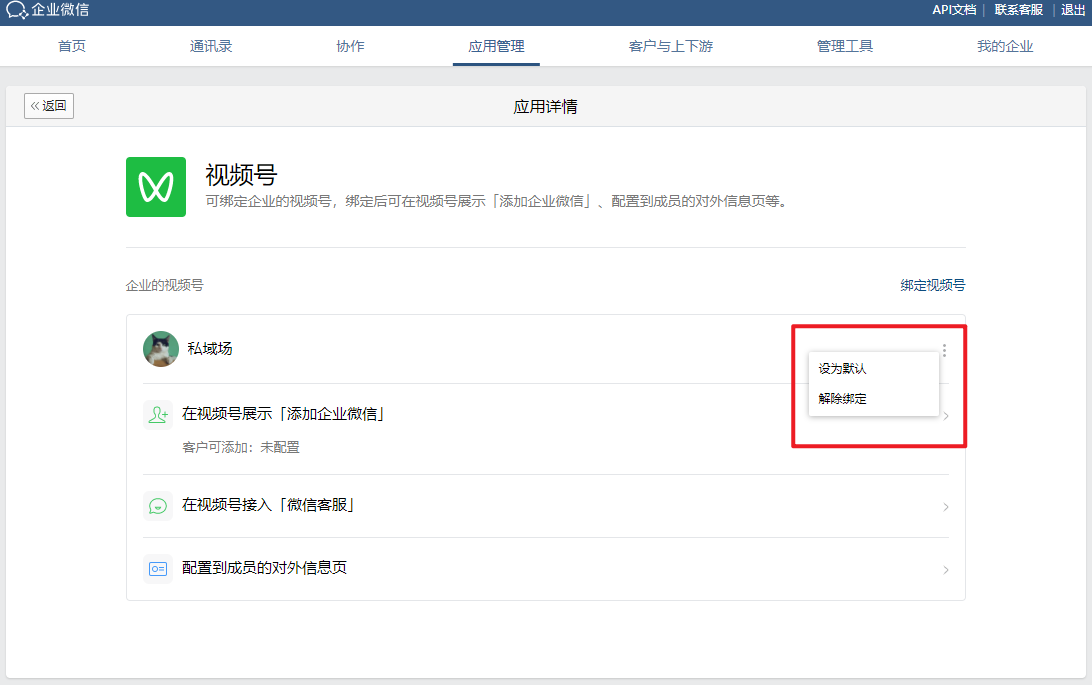Click the 返回 back button
Viewport: 1092px width, 685px height.
(x=49, y=106)
